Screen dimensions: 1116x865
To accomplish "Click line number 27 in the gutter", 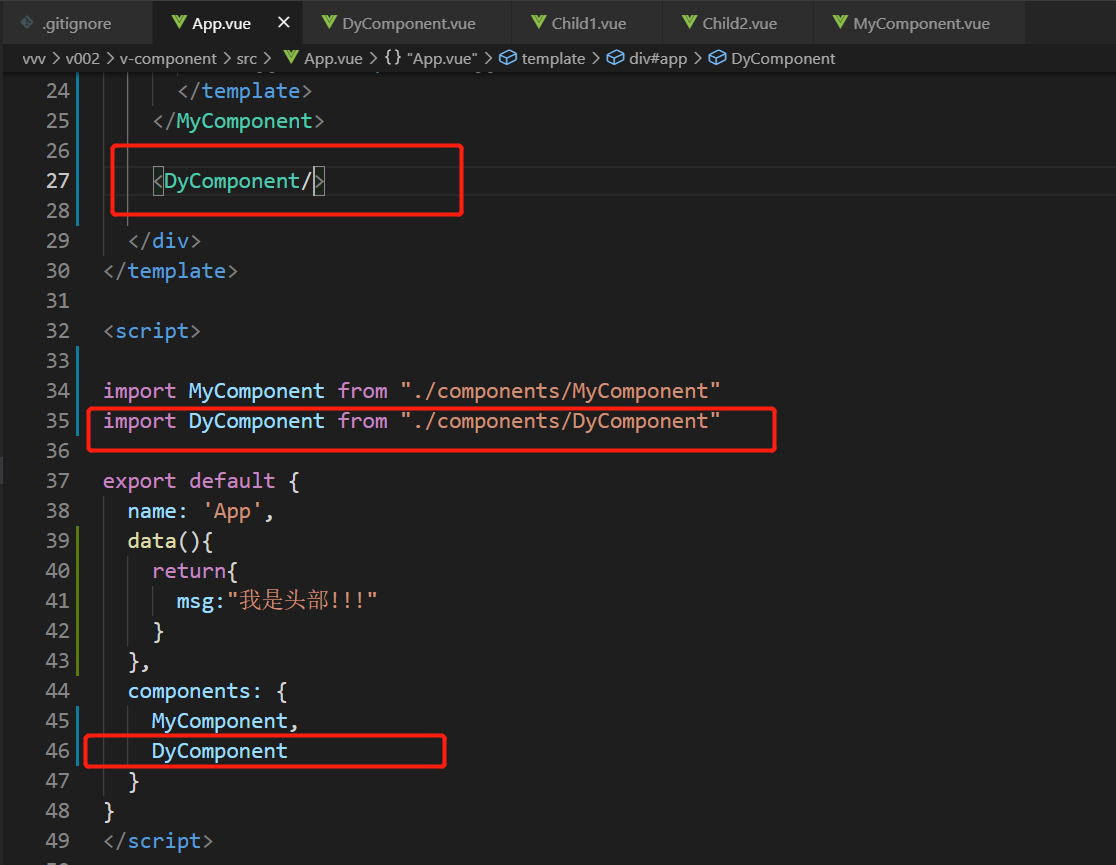I will (x=58, y=181).
